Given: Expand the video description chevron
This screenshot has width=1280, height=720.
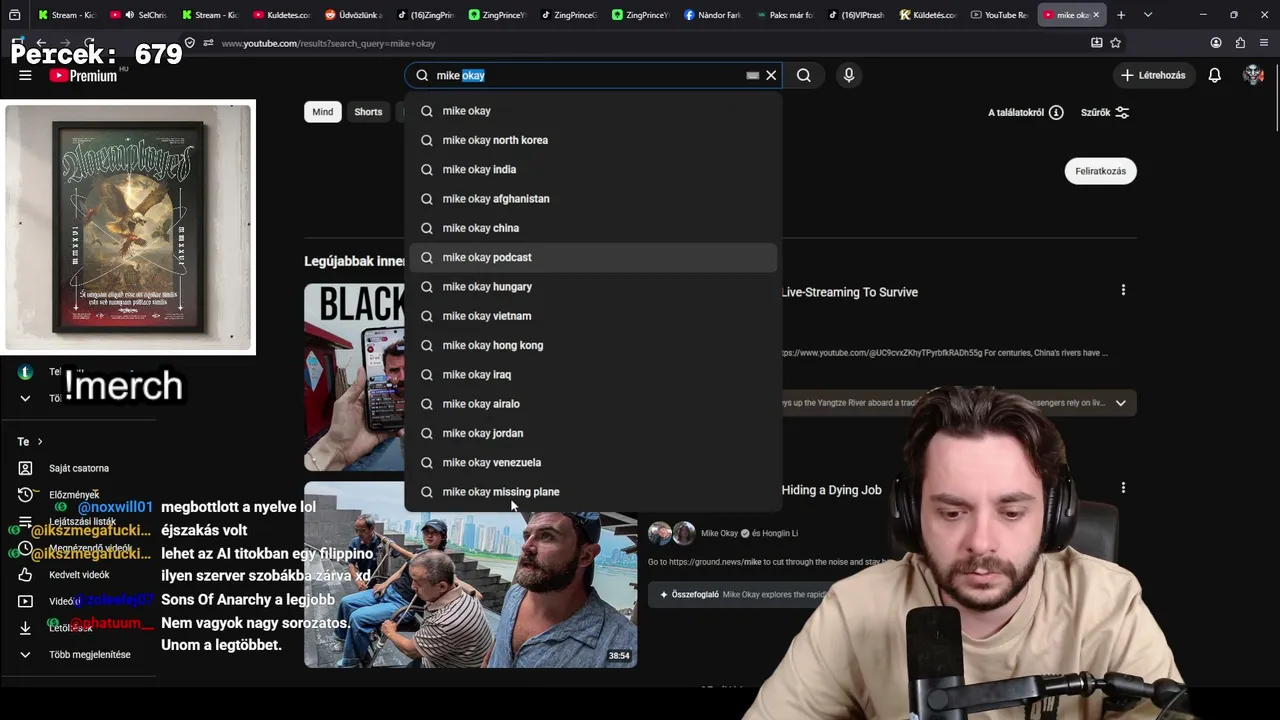Looking at the screenshot, I should click(x=1121, y=403).
